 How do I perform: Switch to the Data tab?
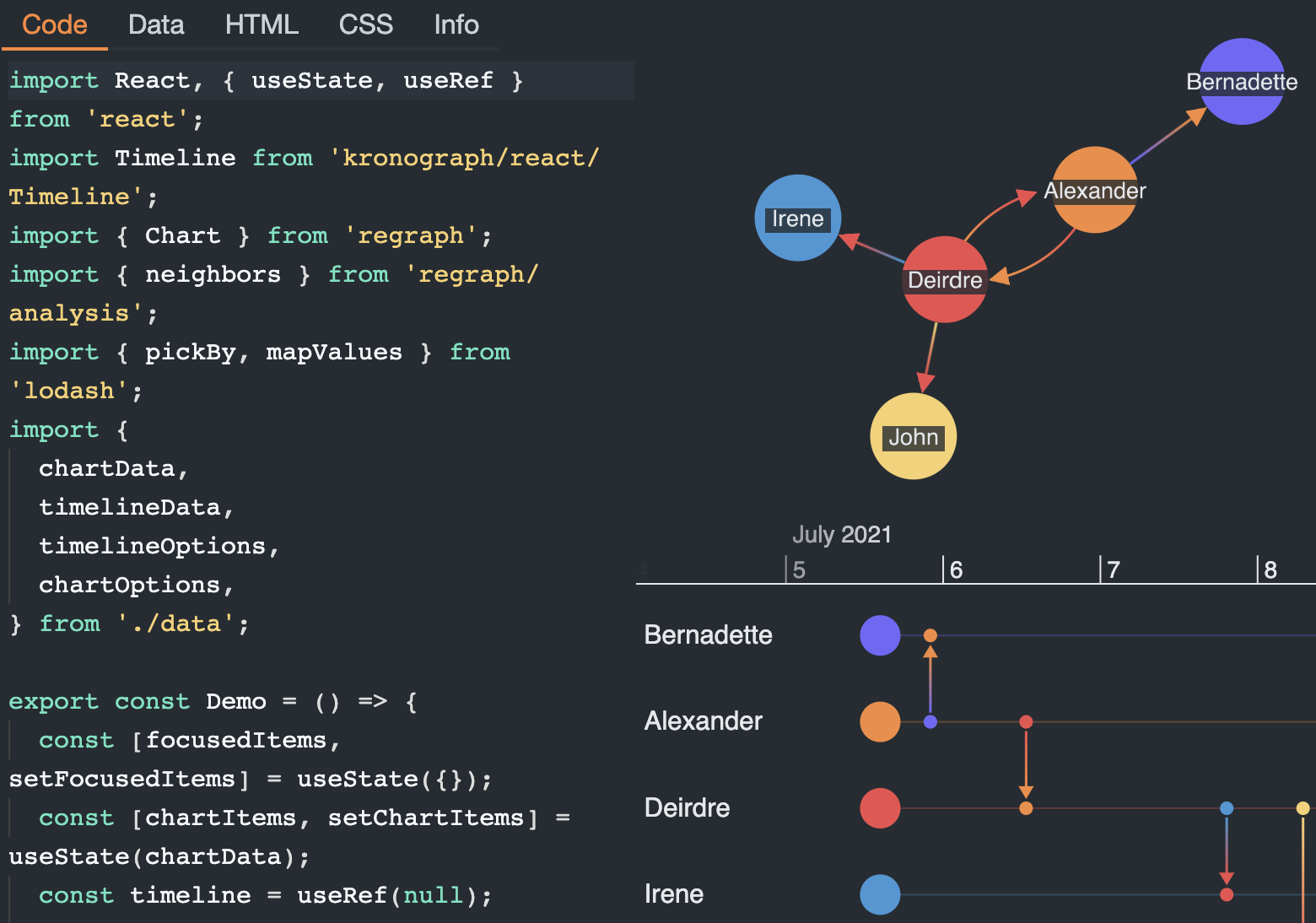coord(156,24)
